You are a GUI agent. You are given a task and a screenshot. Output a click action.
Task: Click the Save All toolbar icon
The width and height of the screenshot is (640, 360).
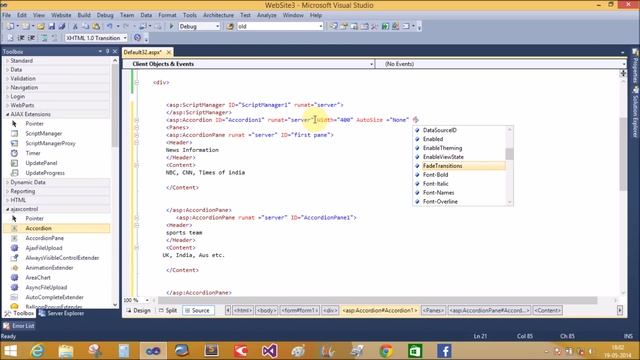tap(62, 27)
